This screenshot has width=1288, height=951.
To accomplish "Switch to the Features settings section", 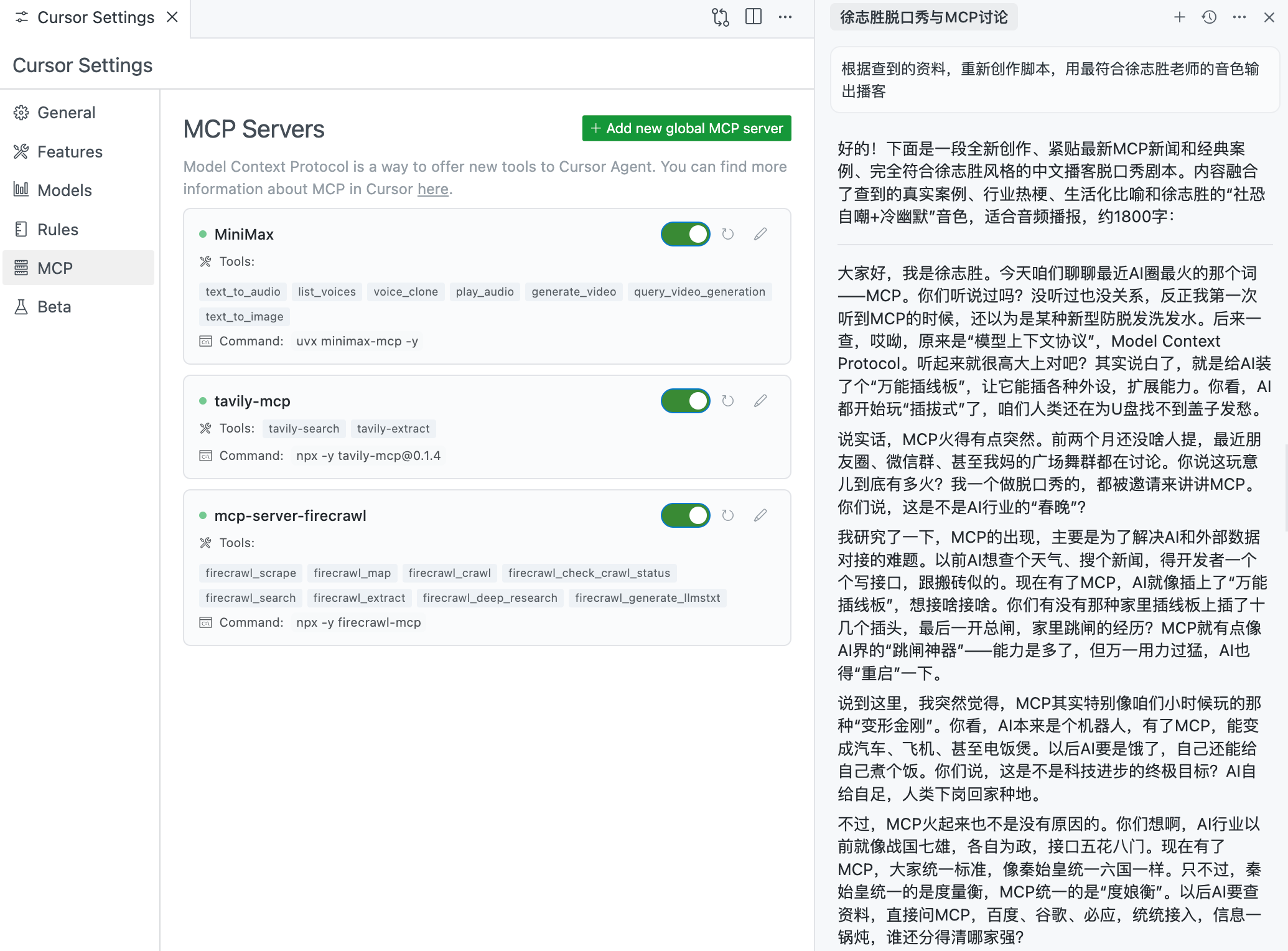I will pos(70,152).
